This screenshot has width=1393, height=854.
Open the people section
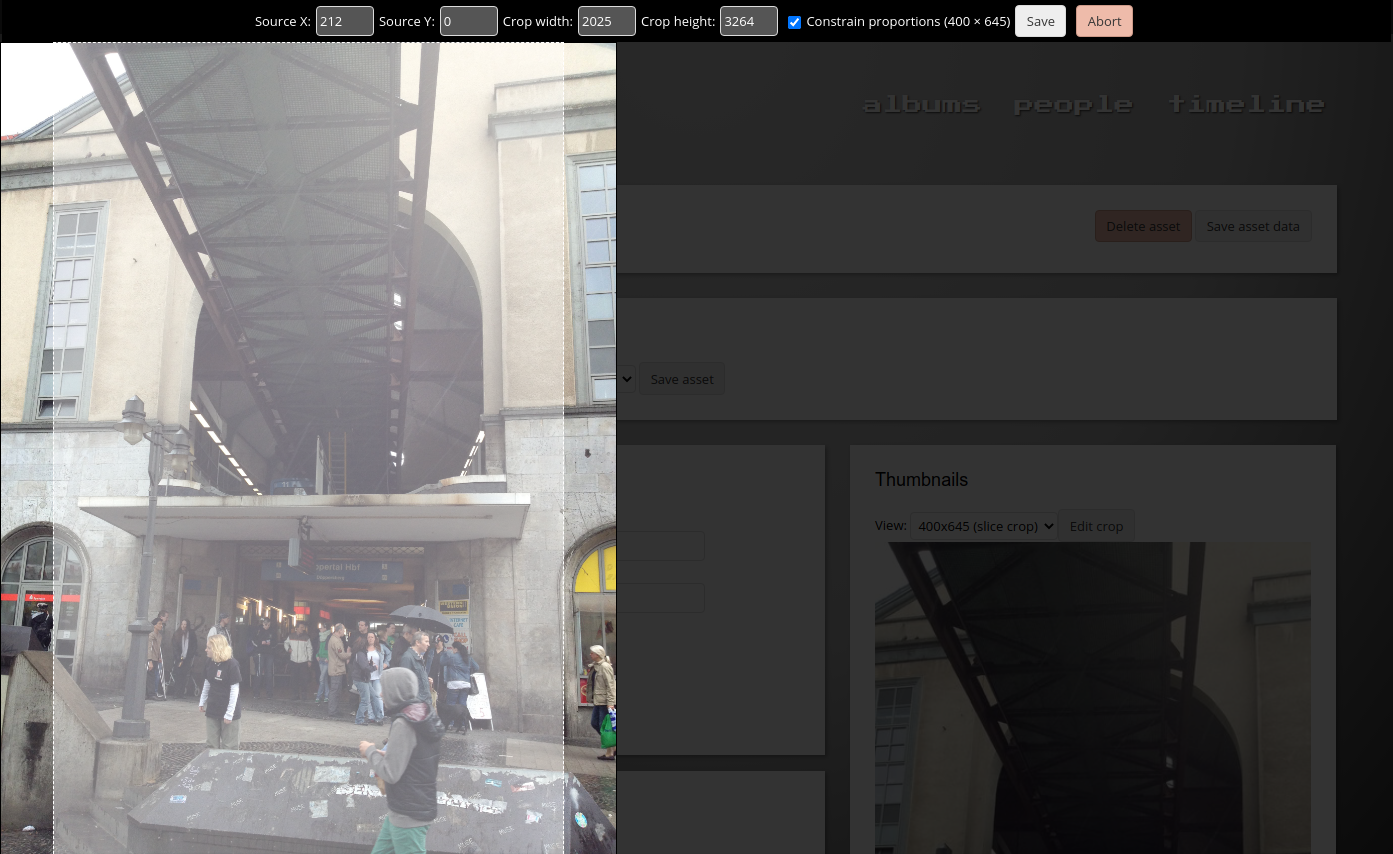1073,105
